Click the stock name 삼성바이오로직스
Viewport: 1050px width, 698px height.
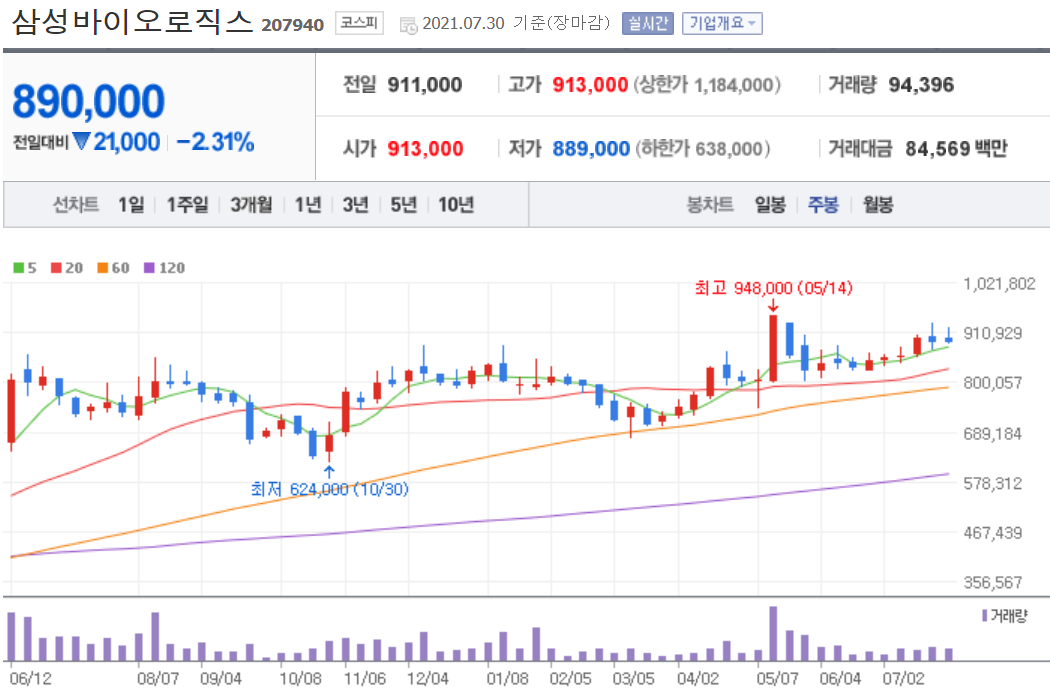(133, 22)
